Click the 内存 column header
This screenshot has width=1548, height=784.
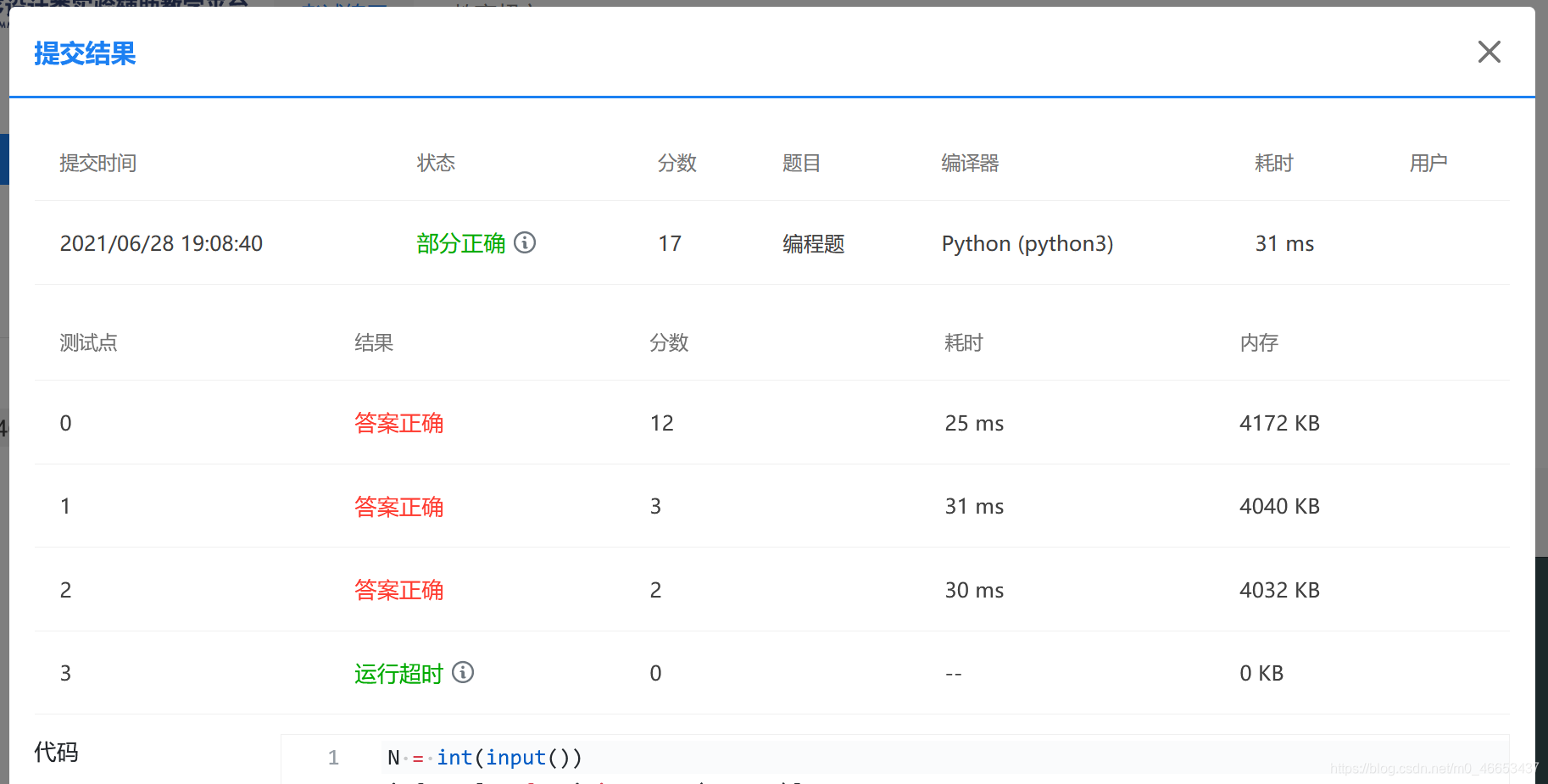coord(1259,342)
